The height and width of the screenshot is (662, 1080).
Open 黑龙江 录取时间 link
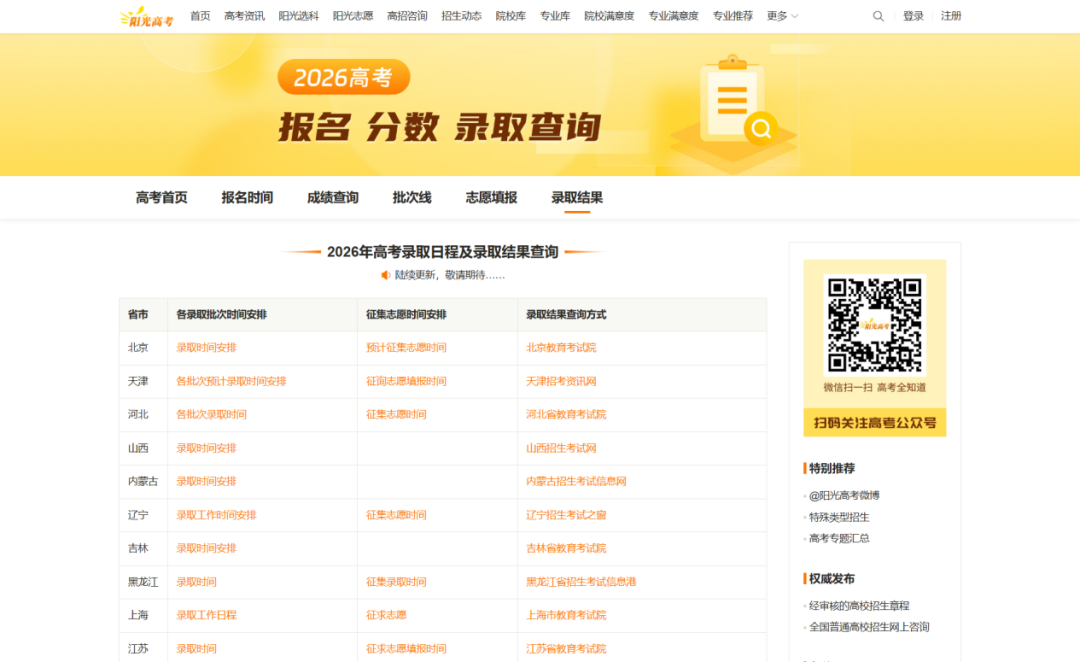196,582
